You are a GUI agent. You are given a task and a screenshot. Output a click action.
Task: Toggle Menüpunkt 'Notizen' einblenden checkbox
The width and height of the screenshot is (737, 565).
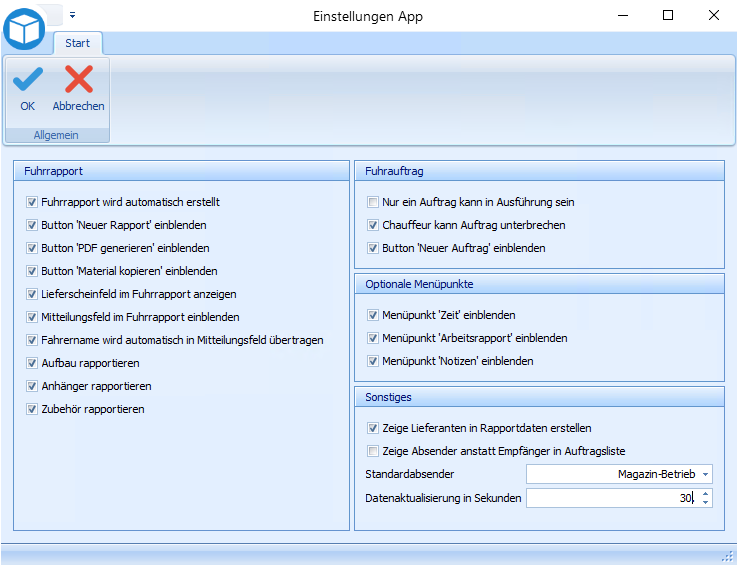[373, 361]
